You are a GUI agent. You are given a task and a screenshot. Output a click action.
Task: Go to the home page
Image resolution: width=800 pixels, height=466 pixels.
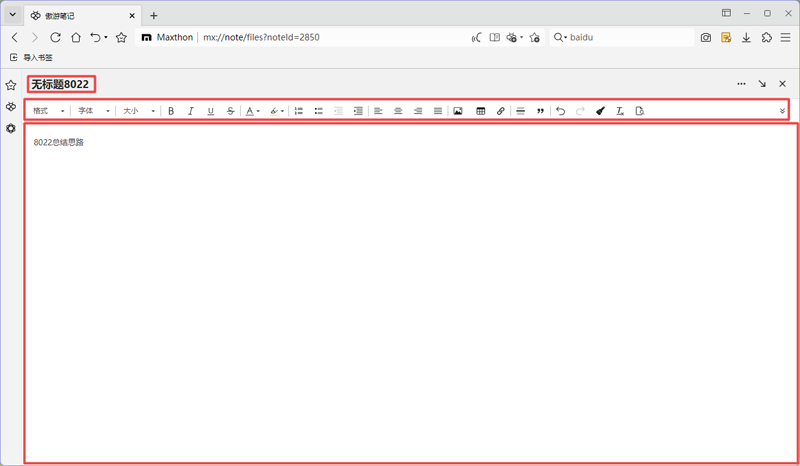[76, 37]
